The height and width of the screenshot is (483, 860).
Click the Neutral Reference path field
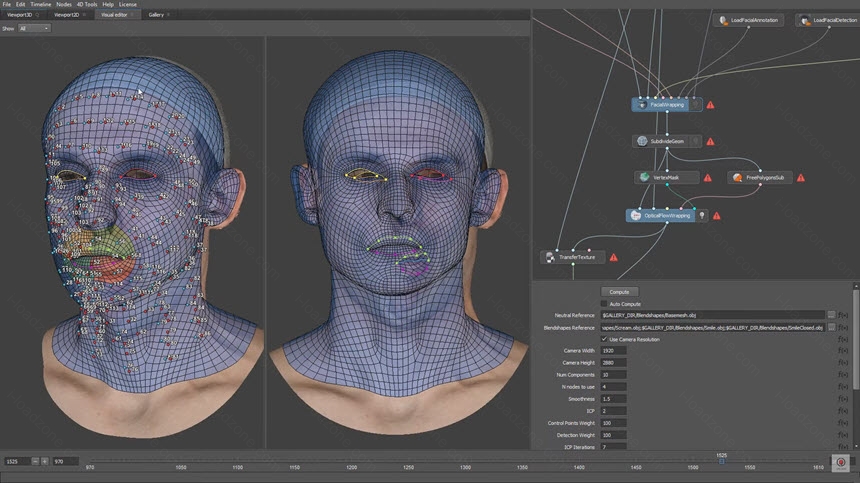tap(712, 315)
